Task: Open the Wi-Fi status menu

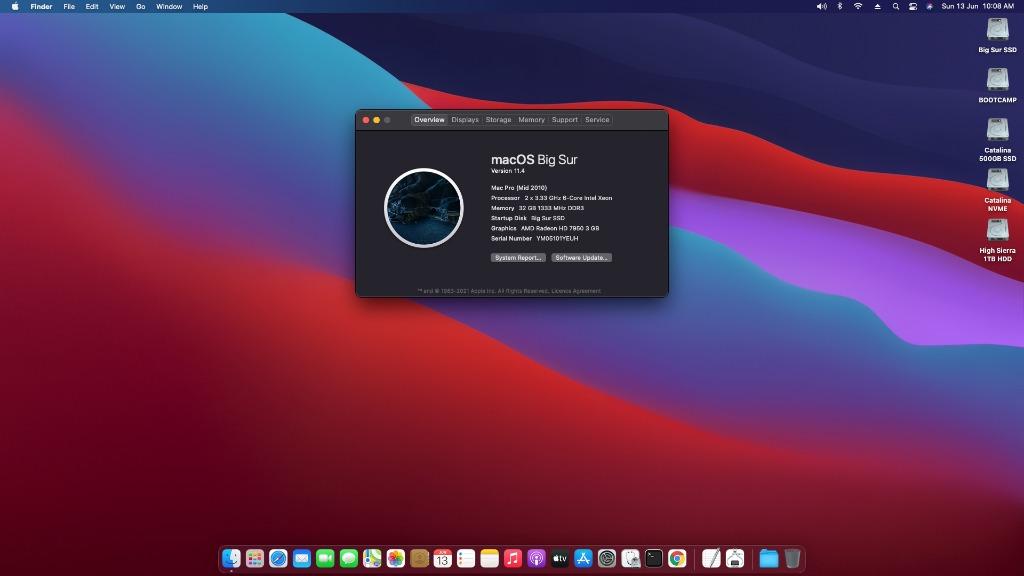Action: click(x=858, y=7)
